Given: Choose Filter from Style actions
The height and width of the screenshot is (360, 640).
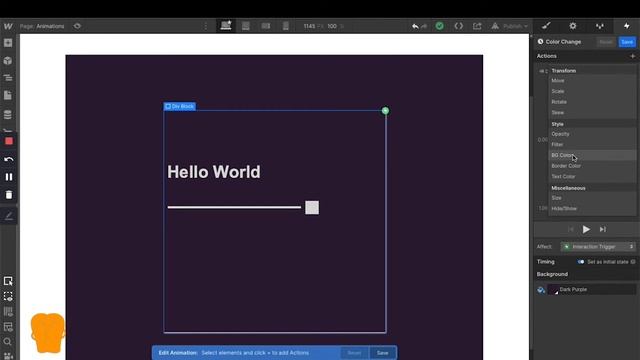Looking at the screenshot, I should click(592, 144).
